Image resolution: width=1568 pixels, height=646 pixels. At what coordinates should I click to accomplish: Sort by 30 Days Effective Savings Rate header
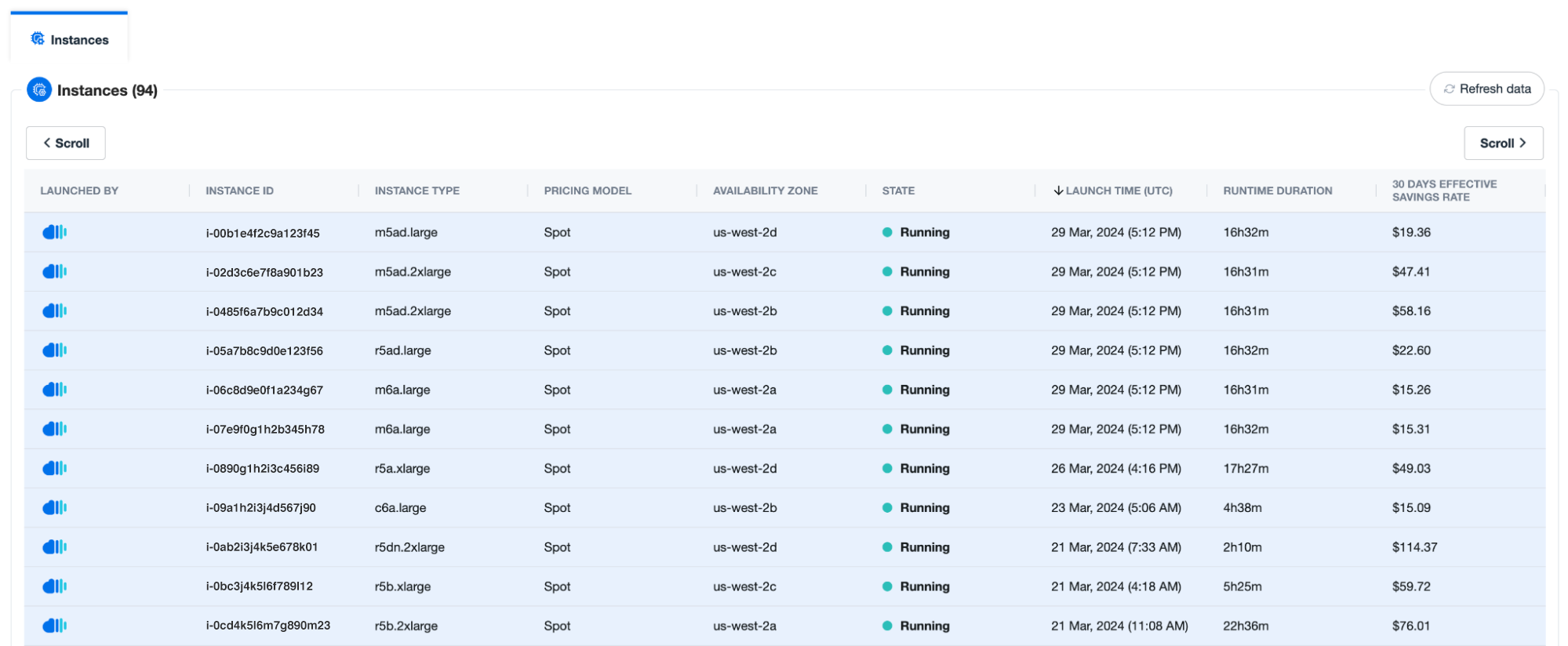pos(1444,191)
